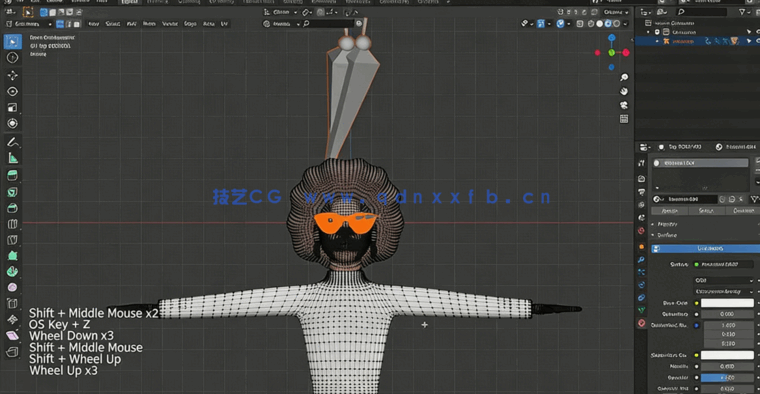760x394 pixels.
Task: Open the Modifiers wrench properties tab
Action: coord(642,260)
